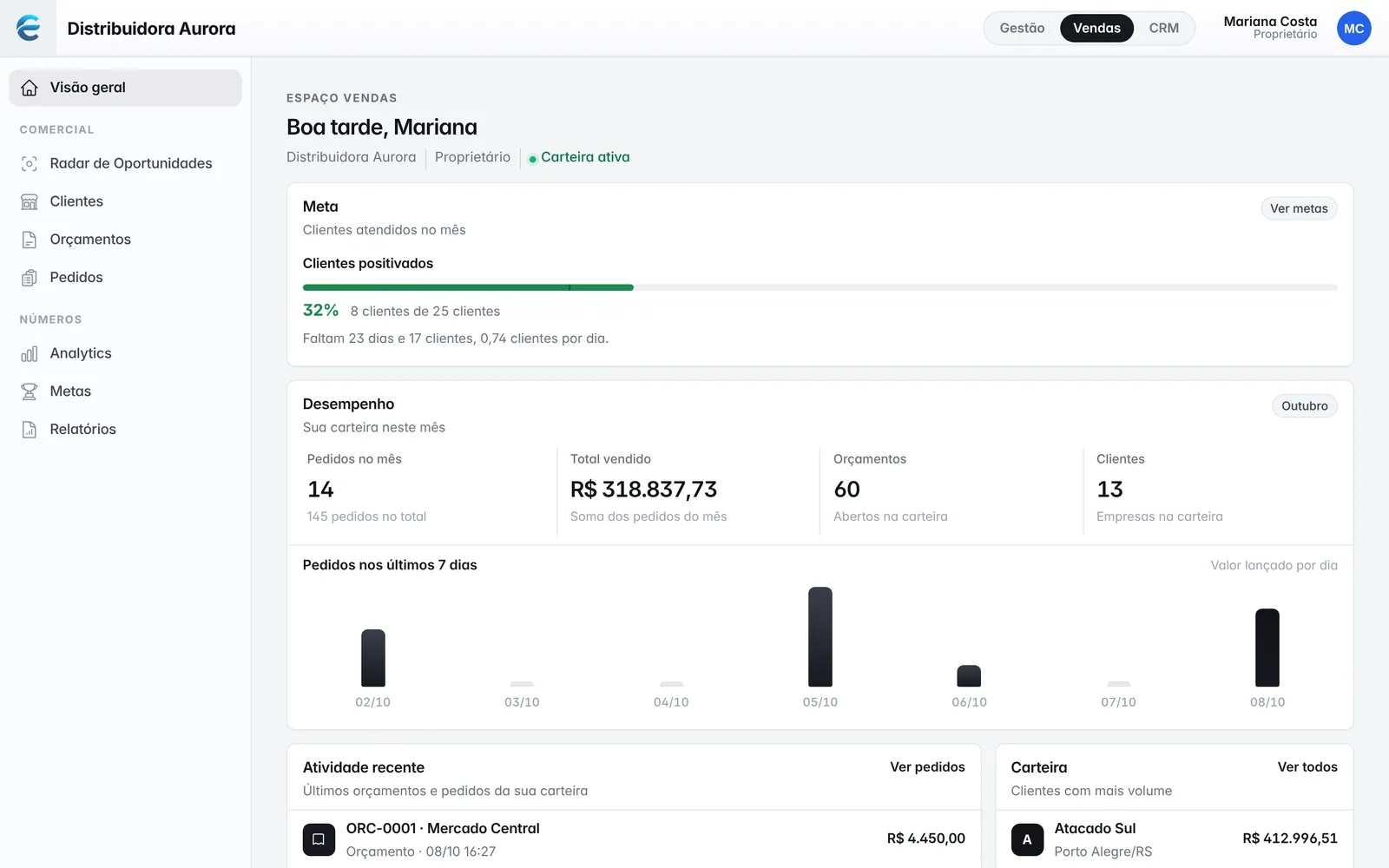Click the R$ 318.837,73 total vendido value
This screenshot has height=868, width=1389.
[x=643, y=490]
